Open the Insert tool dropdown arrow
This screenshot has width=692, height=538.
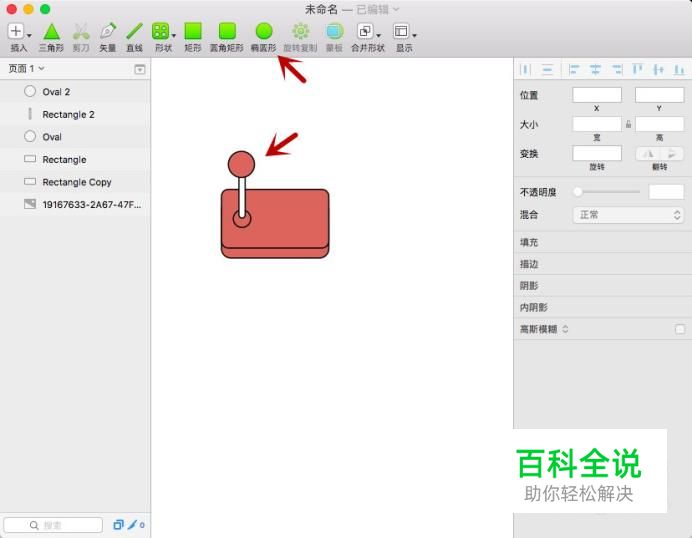pos(29,35)
